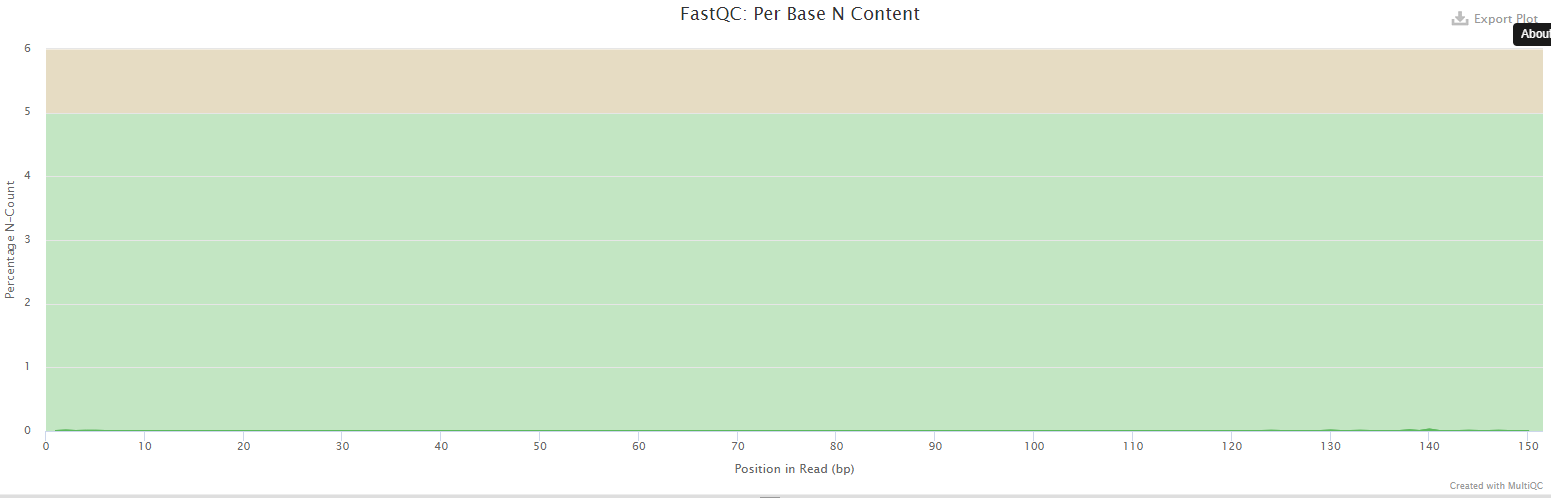The image size is (1551, 498).
Task: Click the x-axis tick labeled 70
Action: coord(737,446)
